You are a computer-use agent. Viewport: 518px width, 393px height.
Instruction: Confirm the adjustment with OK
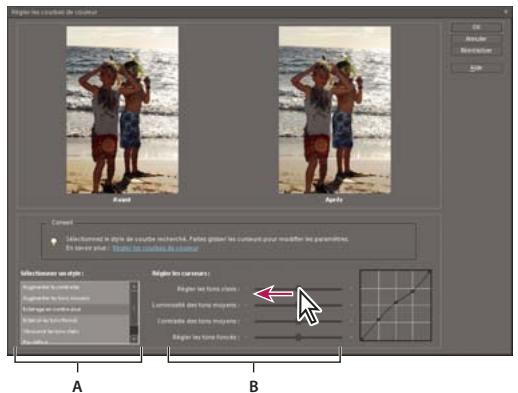click(476, 27)
